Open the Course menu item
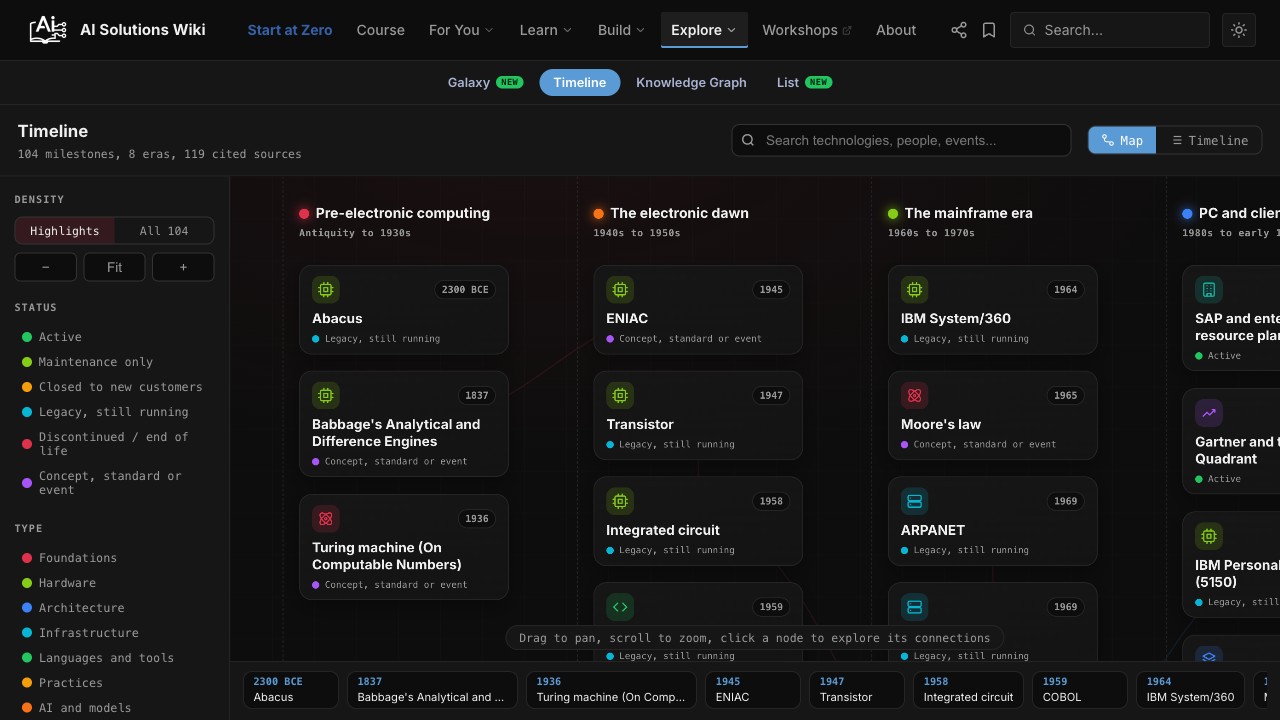Image resolution: width=1280 pixels, height=720 pixels. pos(381,30)
